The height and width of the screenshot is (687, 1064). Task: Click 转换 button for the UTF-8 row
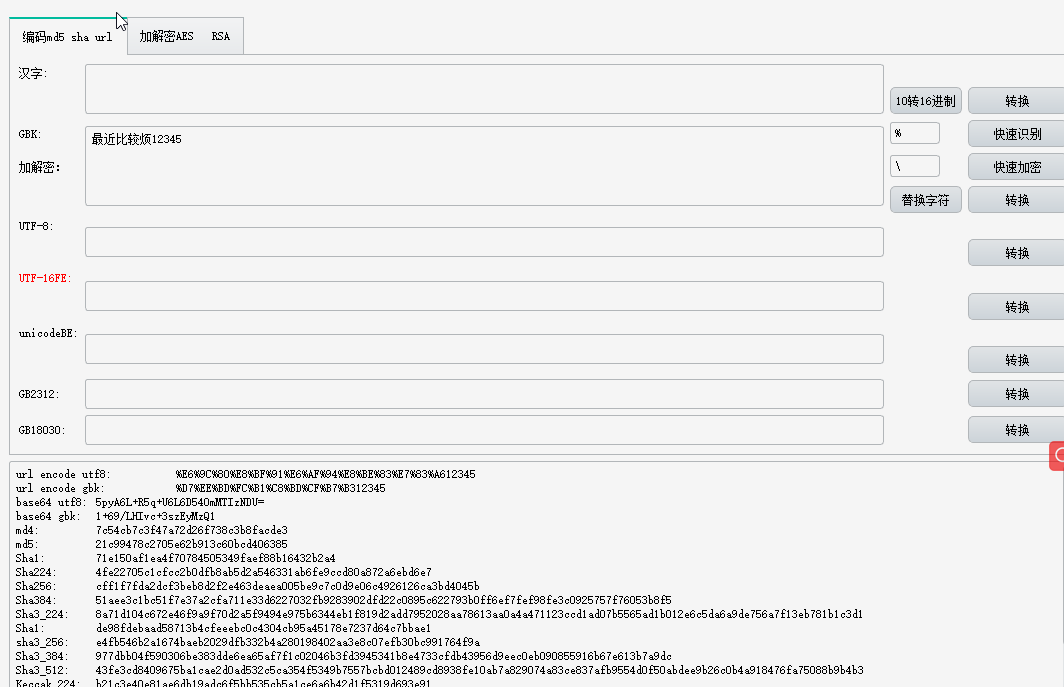(1016, 253)
